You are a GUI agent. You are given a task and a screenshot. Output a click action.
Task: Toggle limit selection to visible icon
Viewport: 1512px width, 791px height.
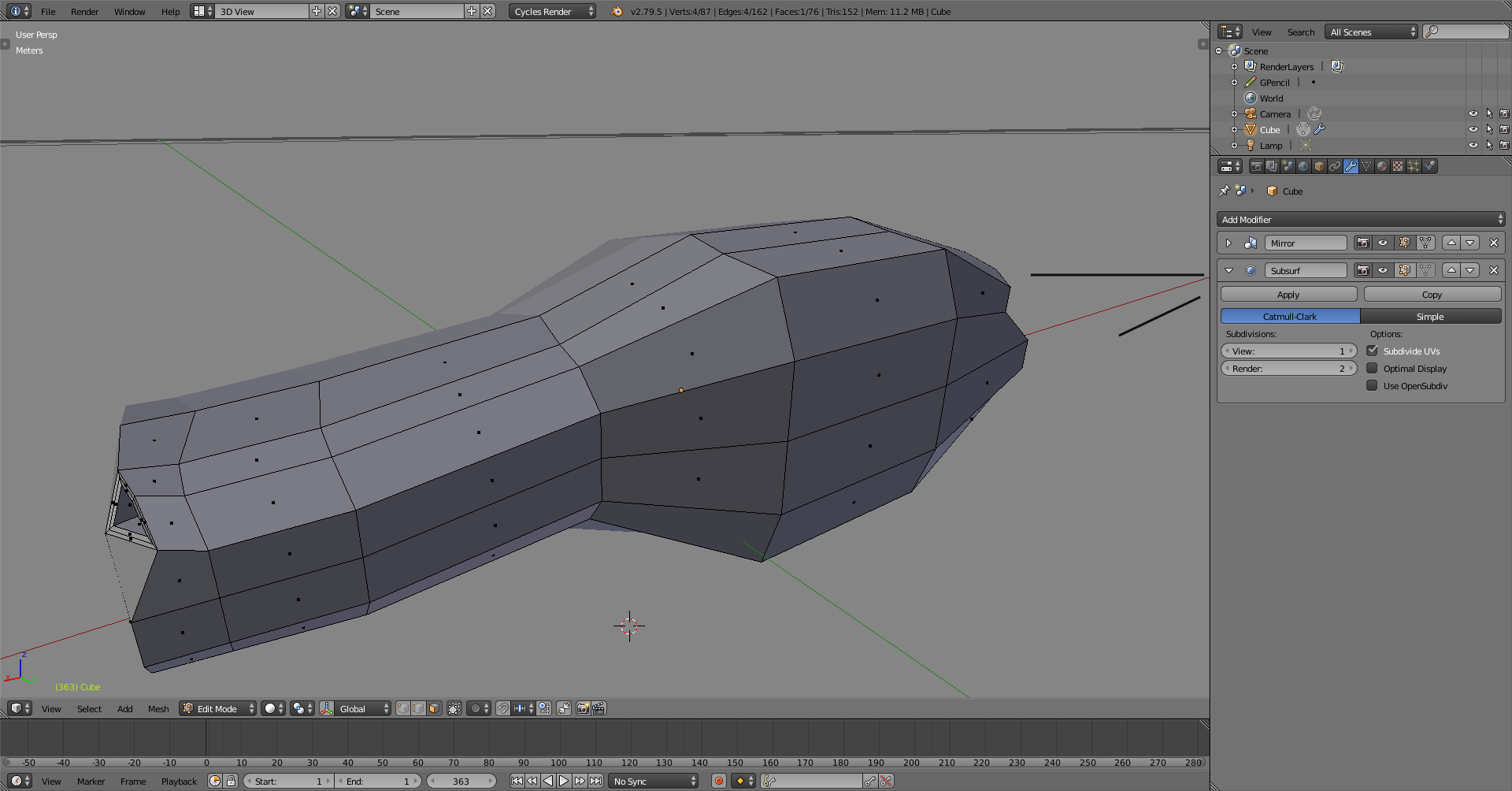454,708
